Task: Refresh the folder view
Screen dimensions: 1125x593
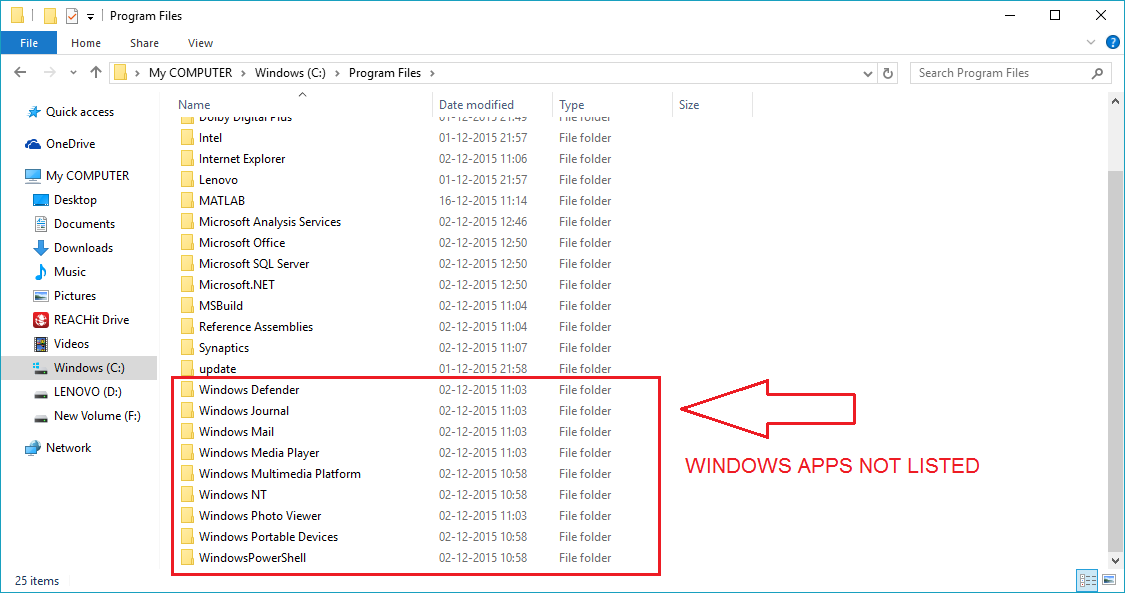Action: 888,72
